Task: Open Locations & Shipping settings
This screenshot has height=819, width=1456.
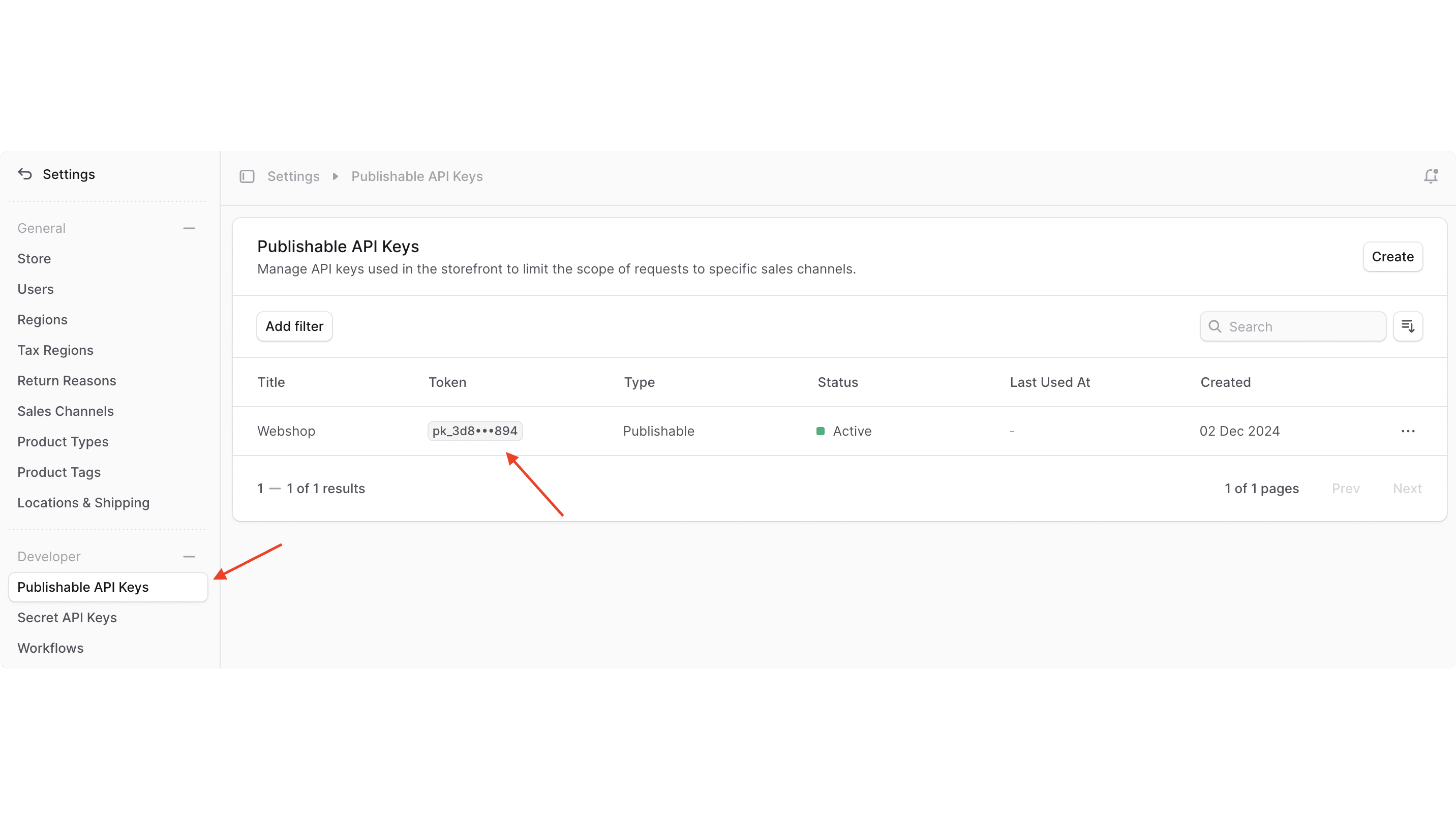Action: 83,502
